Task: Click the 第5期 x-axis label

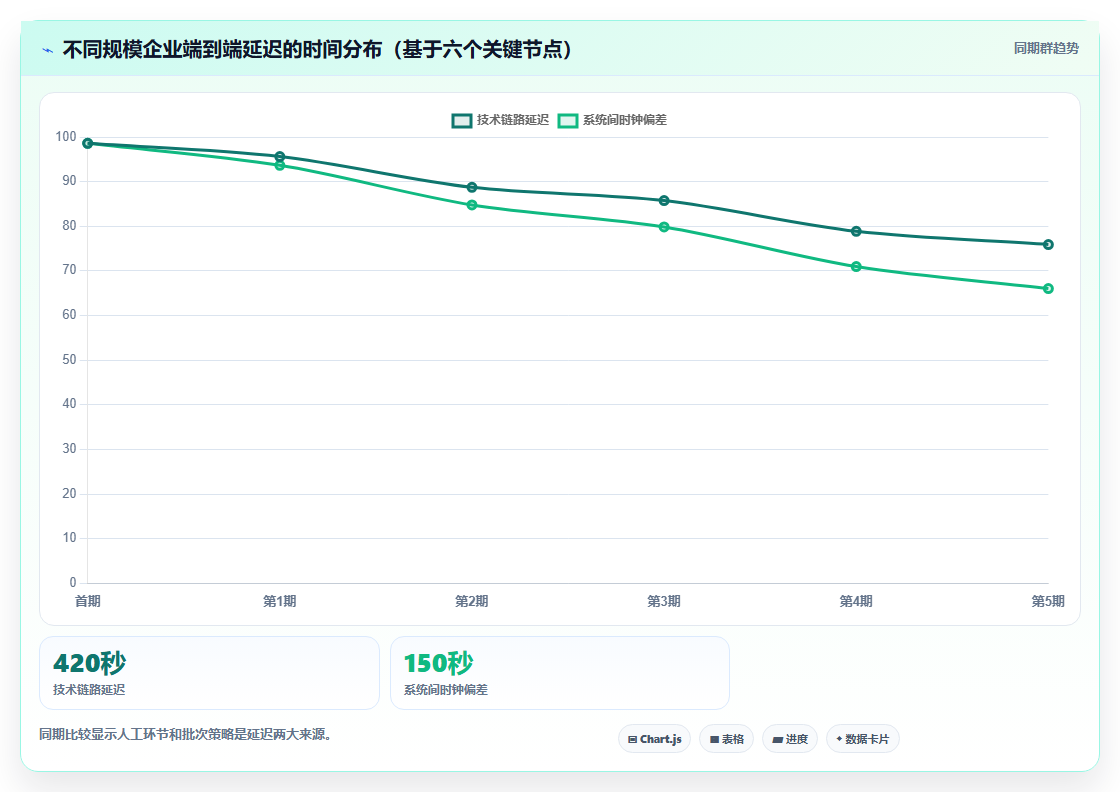Action: click(1048, 601)
